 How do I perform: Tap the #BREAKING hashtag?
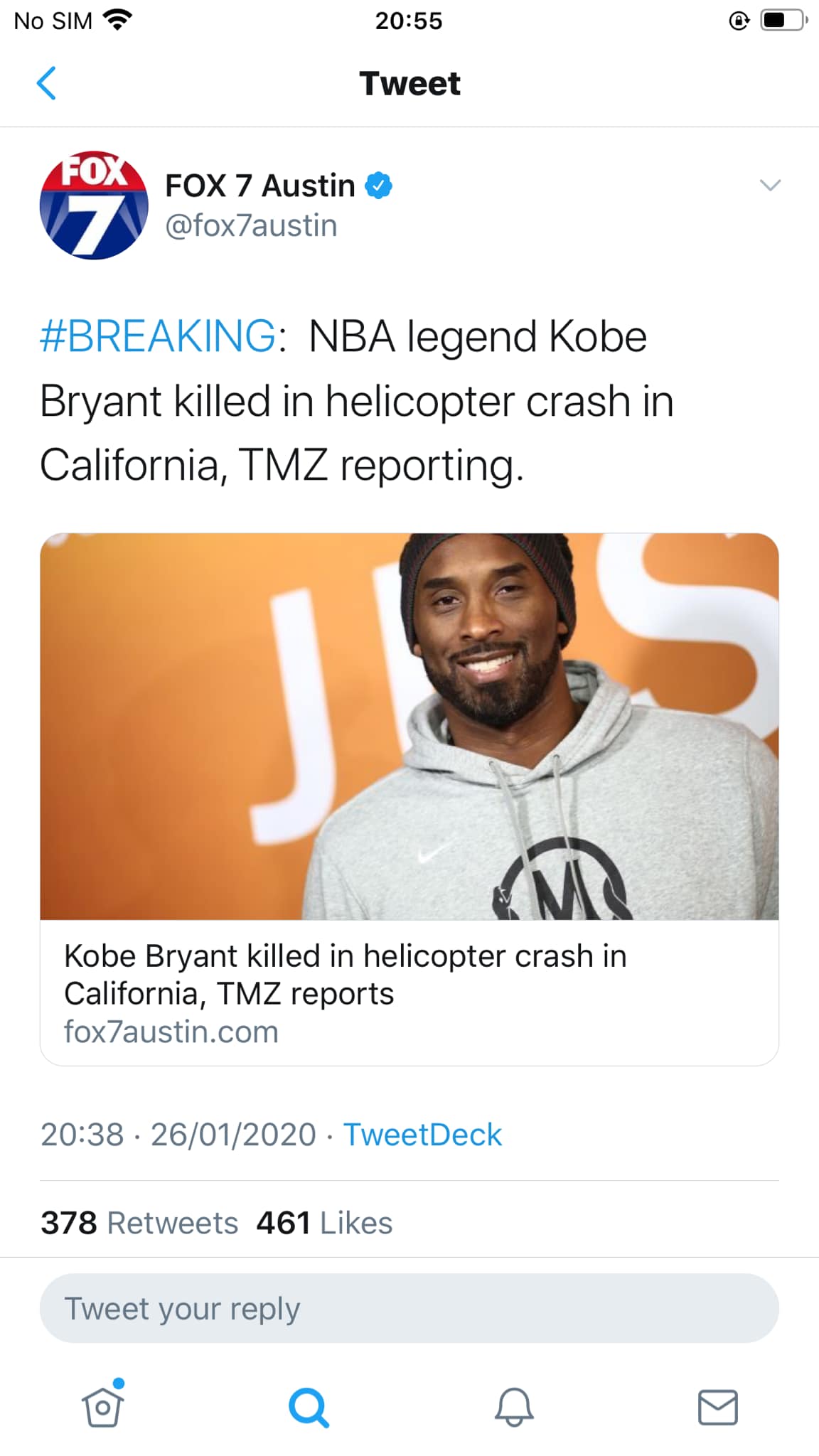158,336
